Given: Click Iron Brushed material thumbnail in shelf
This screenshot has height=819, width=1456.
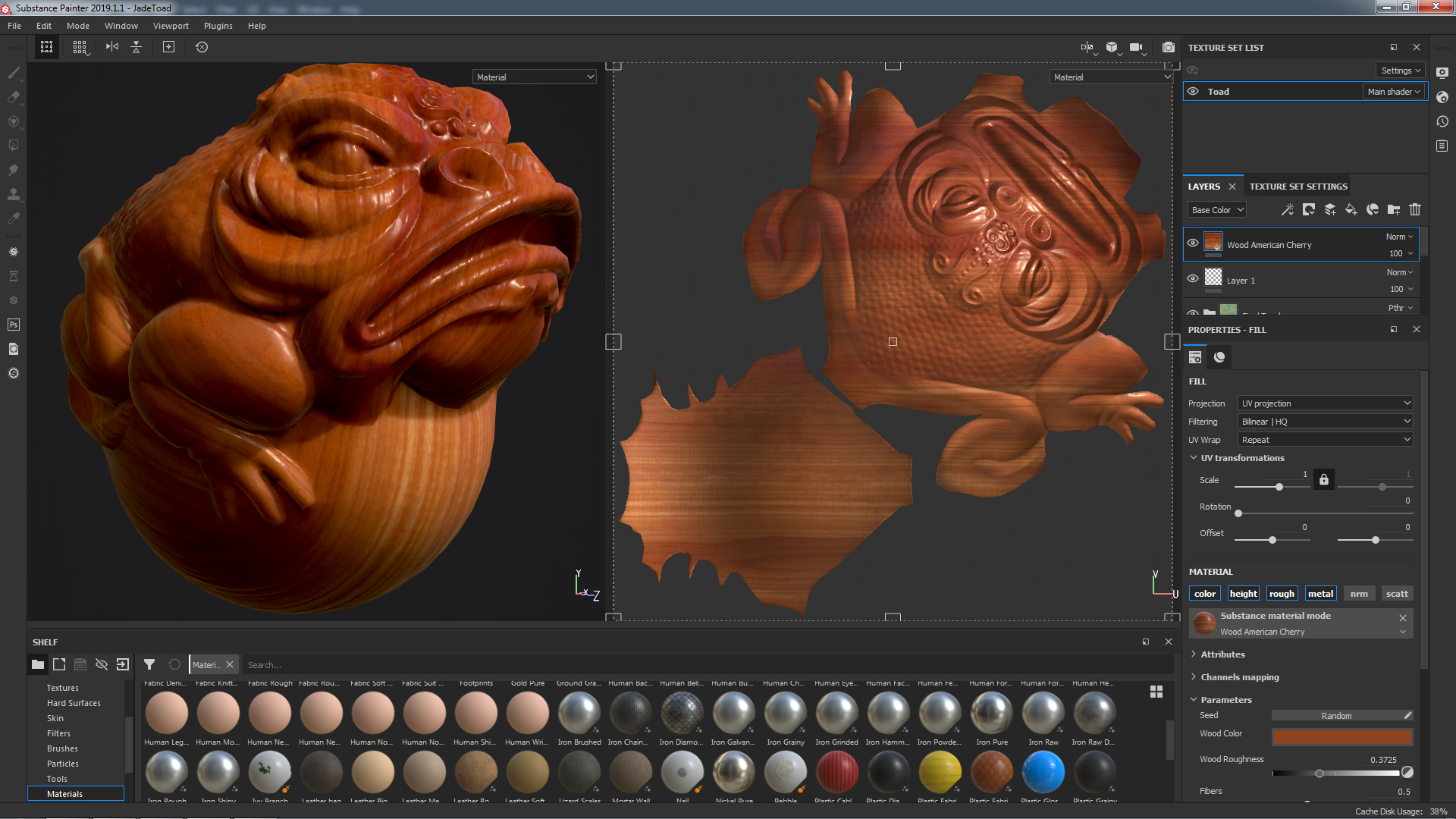Looking at the screenshot, I should coord(578,713).
